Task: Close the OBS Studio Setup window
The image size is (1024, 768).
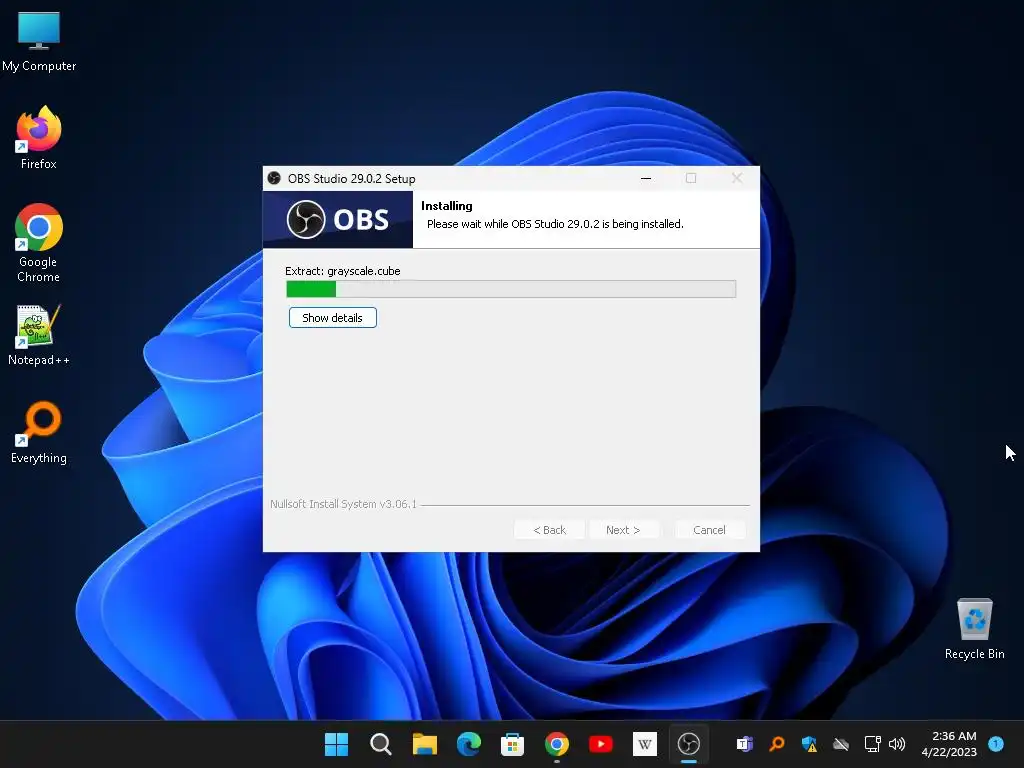Action: tap(737, 178)
